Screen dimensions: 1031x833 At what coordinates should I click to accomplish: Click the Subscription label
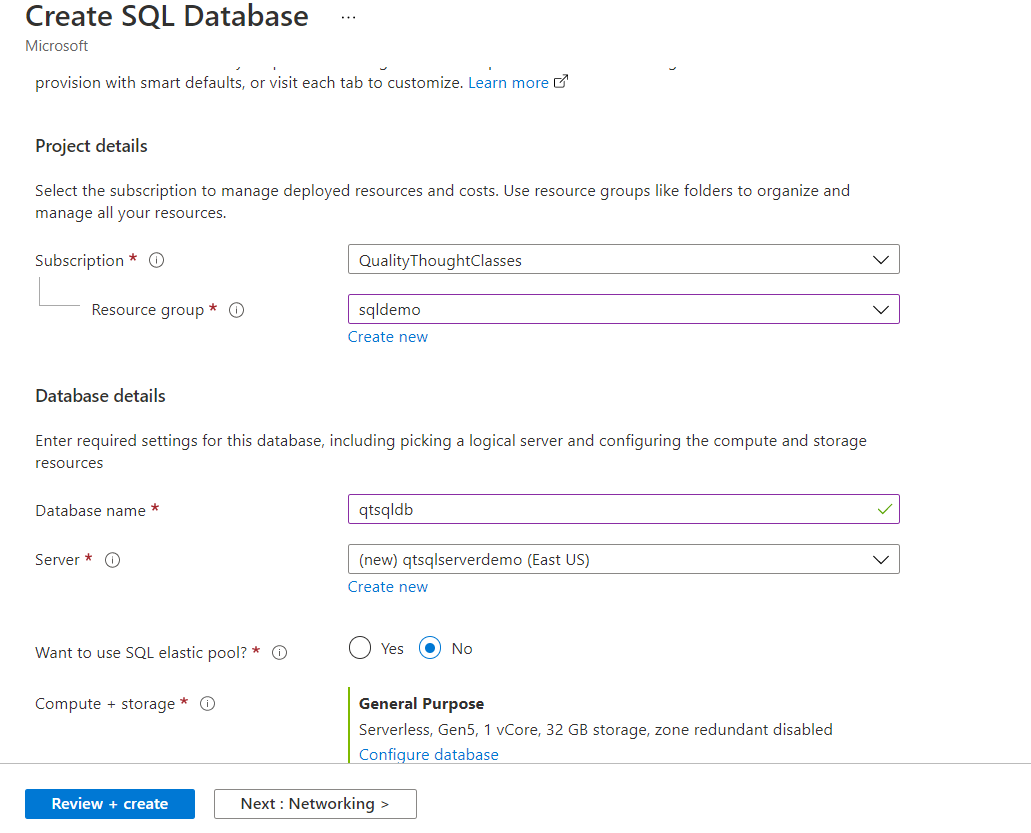pyautogui.click(x=80, y=261)
